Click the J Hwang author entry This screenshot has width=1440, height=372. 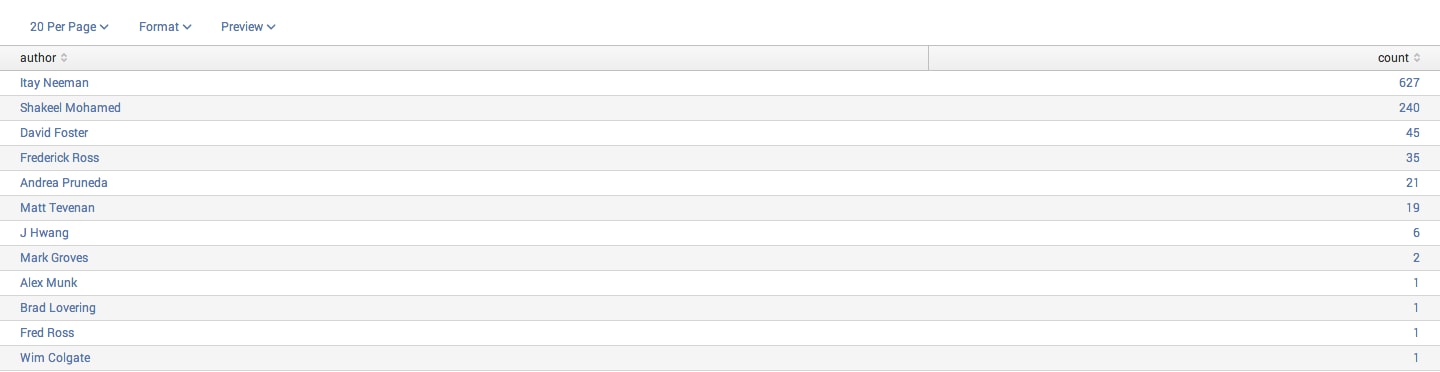click(44, 233)
